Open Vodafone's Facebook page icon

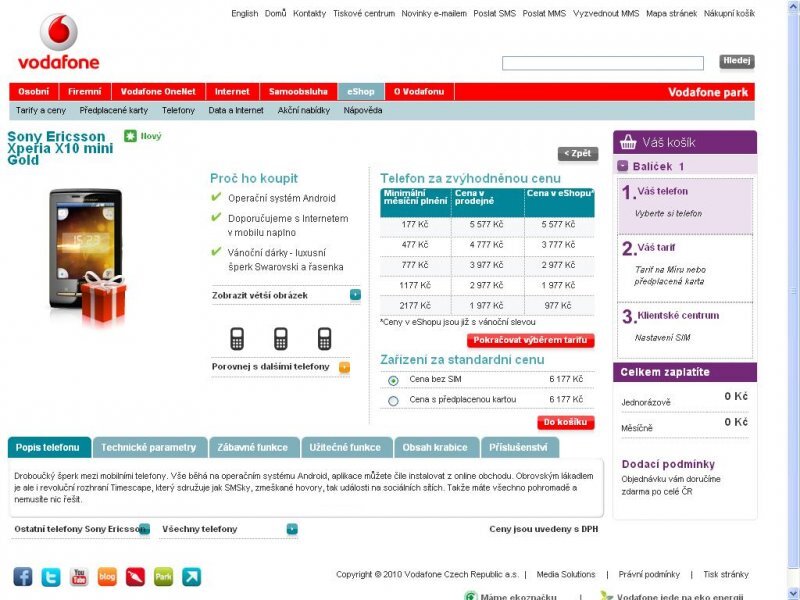[x=23, y=575]
